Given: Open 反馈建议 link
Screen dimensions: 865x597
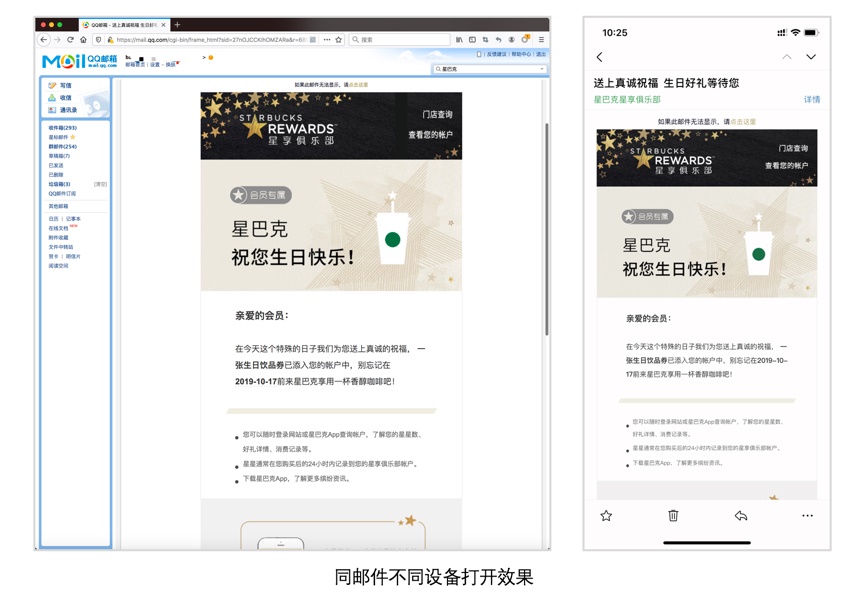Looking at the screenshot, I should 495,54.
